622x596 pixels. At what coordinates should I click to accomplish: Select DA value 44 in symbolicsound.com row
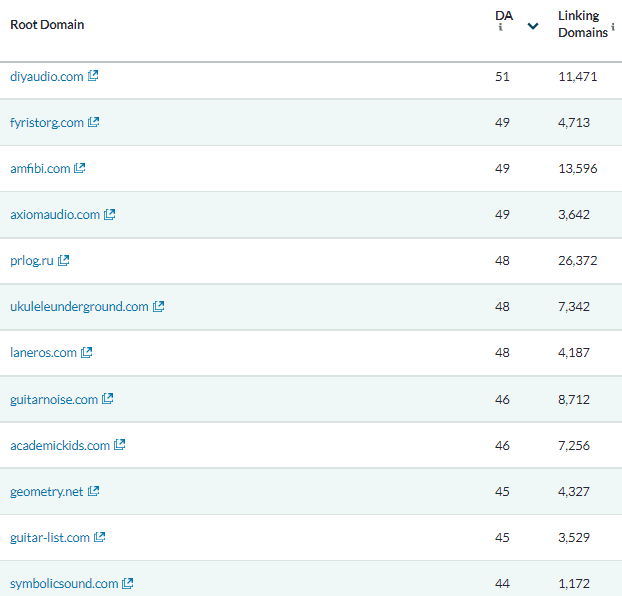point(502,583)
